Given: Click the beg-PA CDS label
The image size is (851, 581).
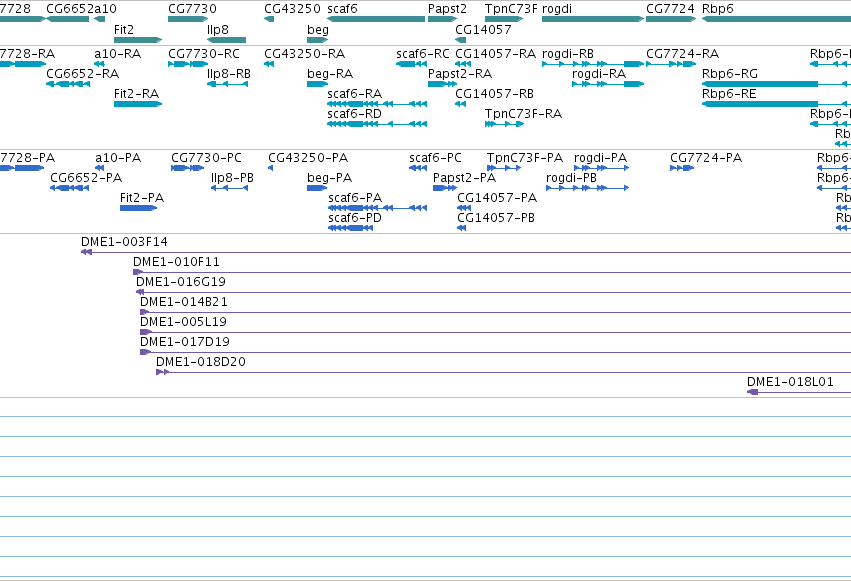Looking at the screenshot, I should click(329, 178).
